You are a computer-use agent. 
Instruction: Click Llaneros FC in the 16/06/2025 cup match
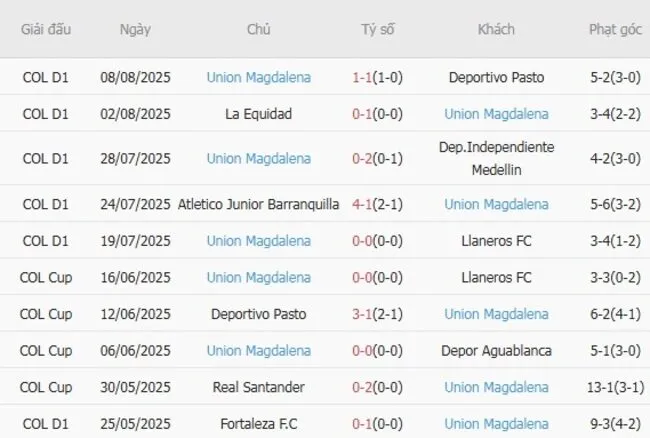click(496, 277)
